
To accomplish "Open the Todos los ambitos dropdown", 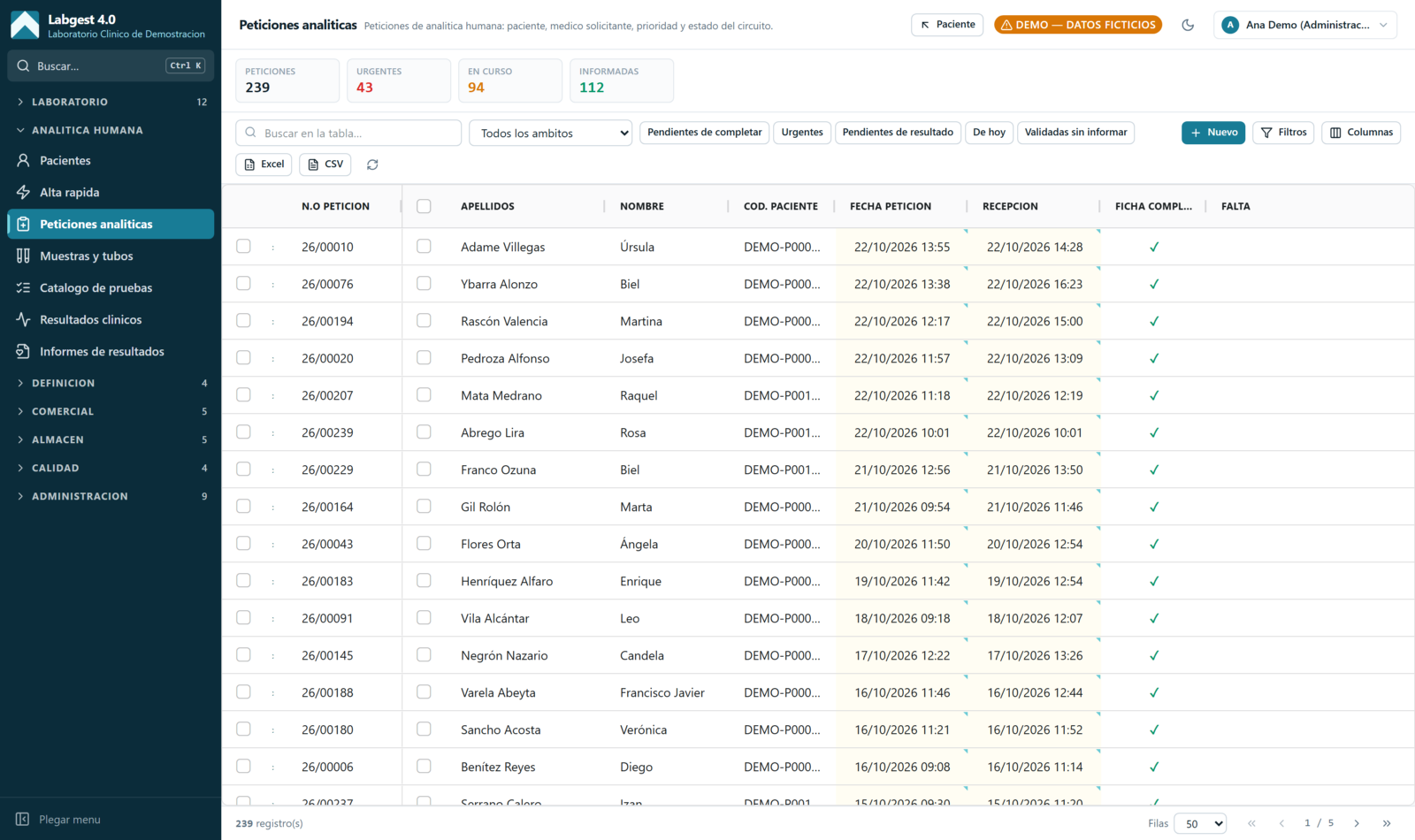I will point(550,133).
